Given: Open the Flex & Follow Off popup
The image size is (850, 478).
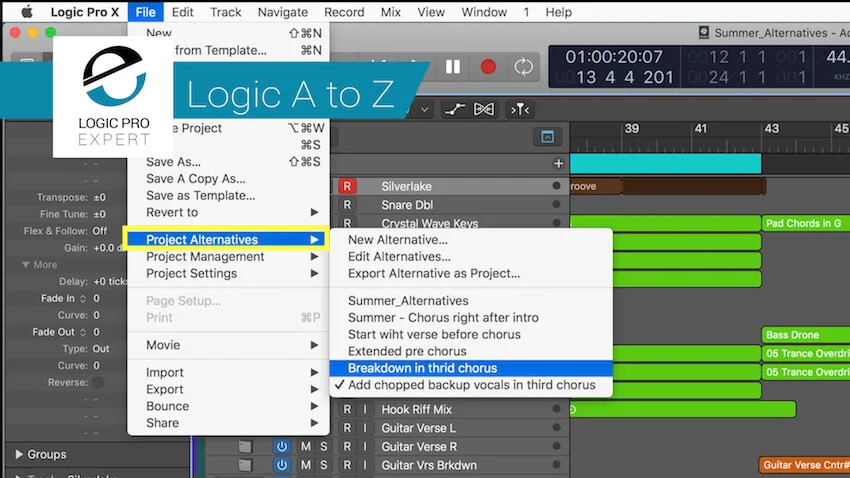Looking at the screenshot, I should (x=100, y=231).
